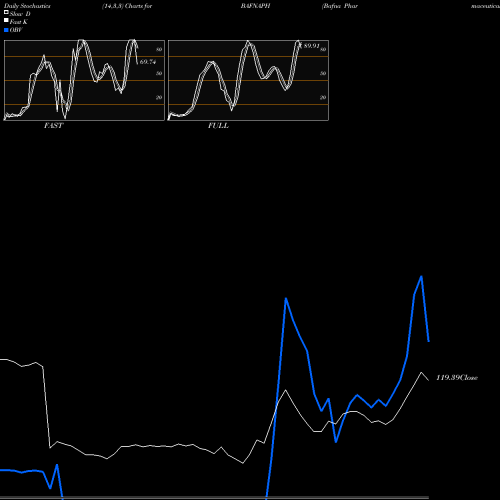Viewport: 500px width, 500px height.
Task: Click the Fast K legend swatch
Action: 6,21
